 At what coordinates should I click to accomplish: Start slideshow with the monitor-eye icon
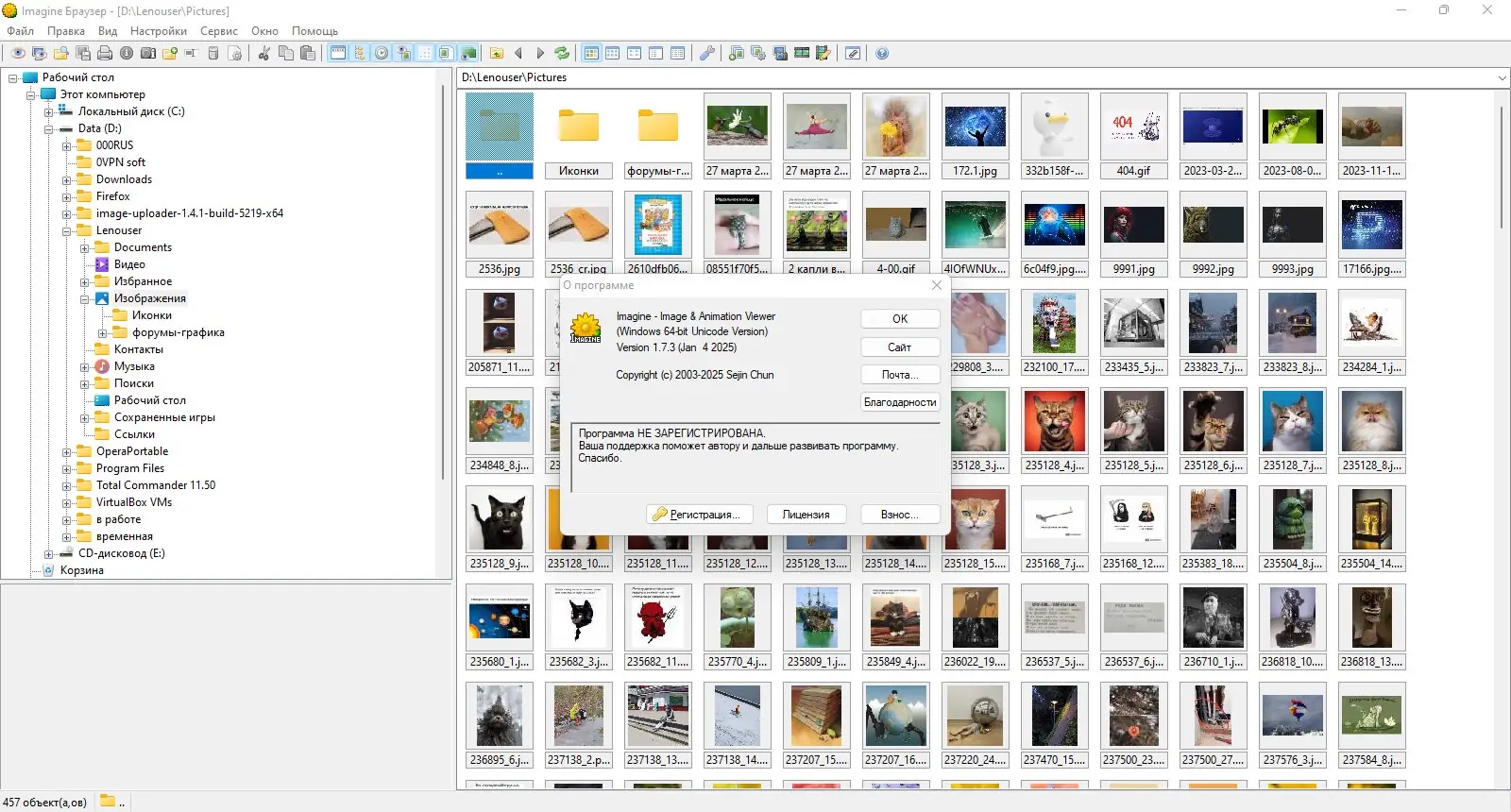(x=39, y=53)
